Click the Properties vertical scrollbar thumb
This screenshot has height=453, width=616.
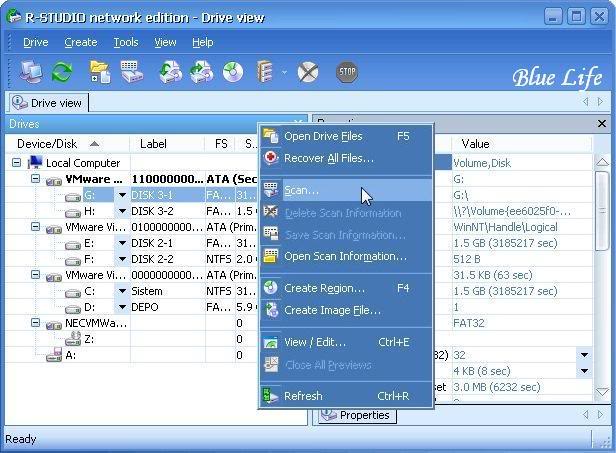[x=603, y=210]
